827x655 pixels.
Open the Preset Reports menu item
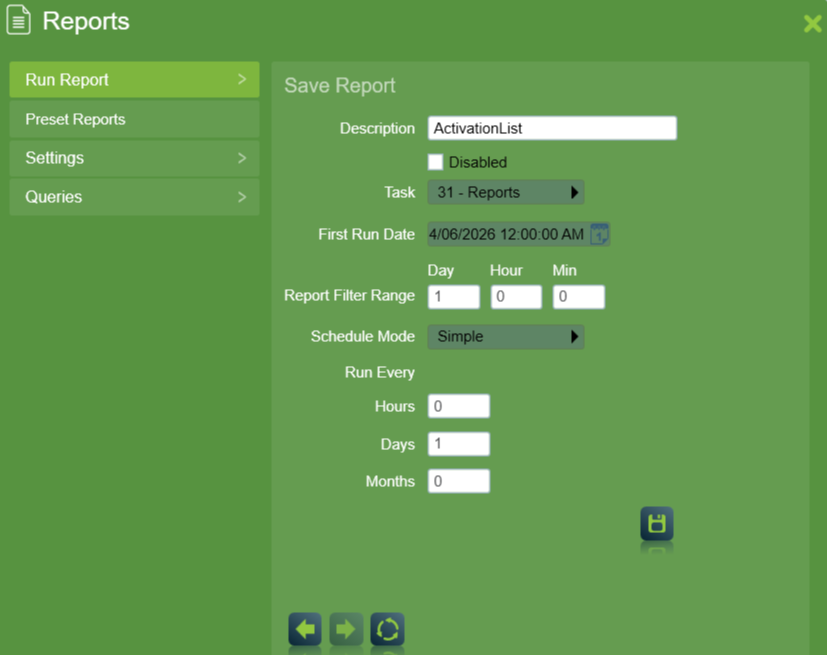click(134, 119)
